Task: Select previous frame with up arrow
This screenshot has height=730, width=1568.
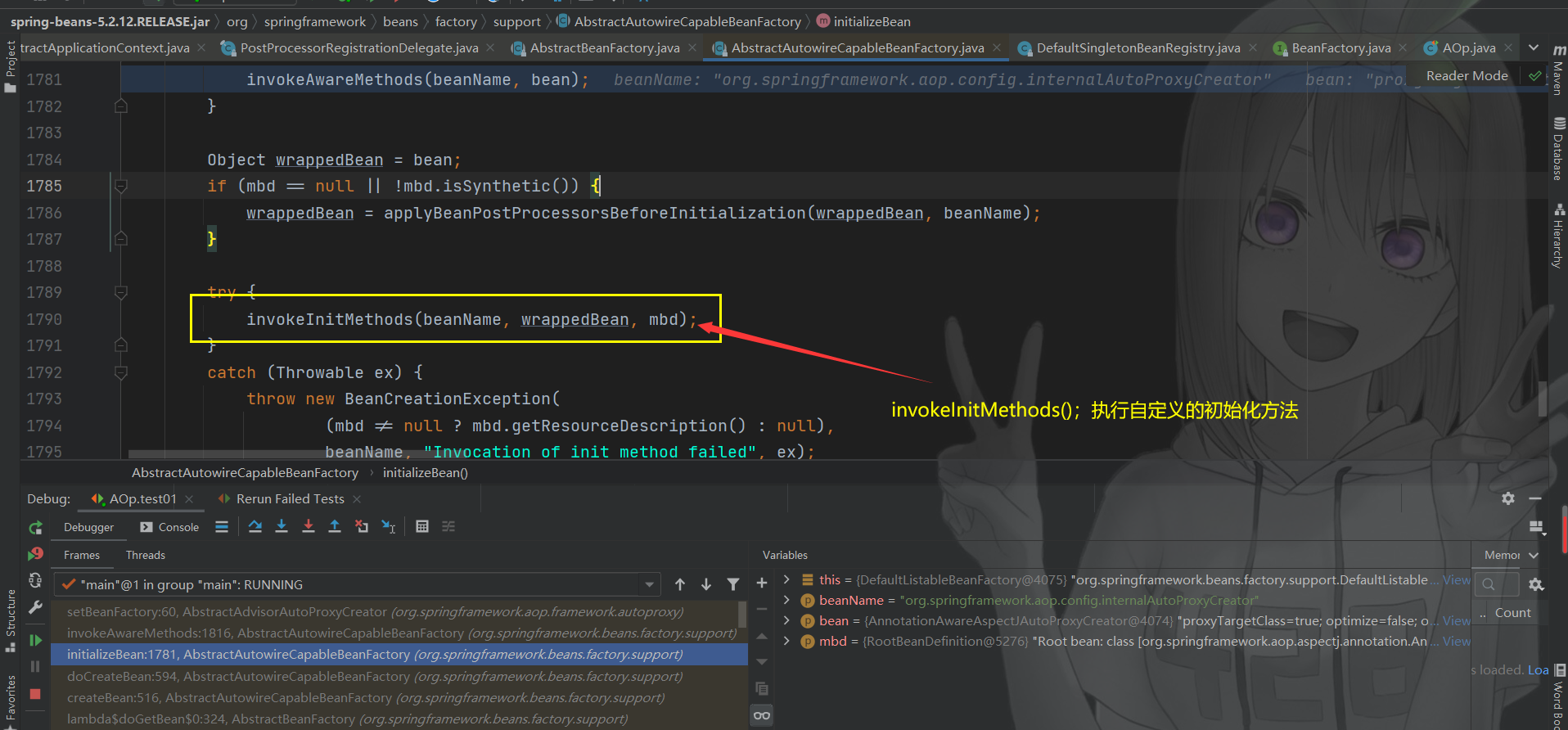Action: [680, 584]
